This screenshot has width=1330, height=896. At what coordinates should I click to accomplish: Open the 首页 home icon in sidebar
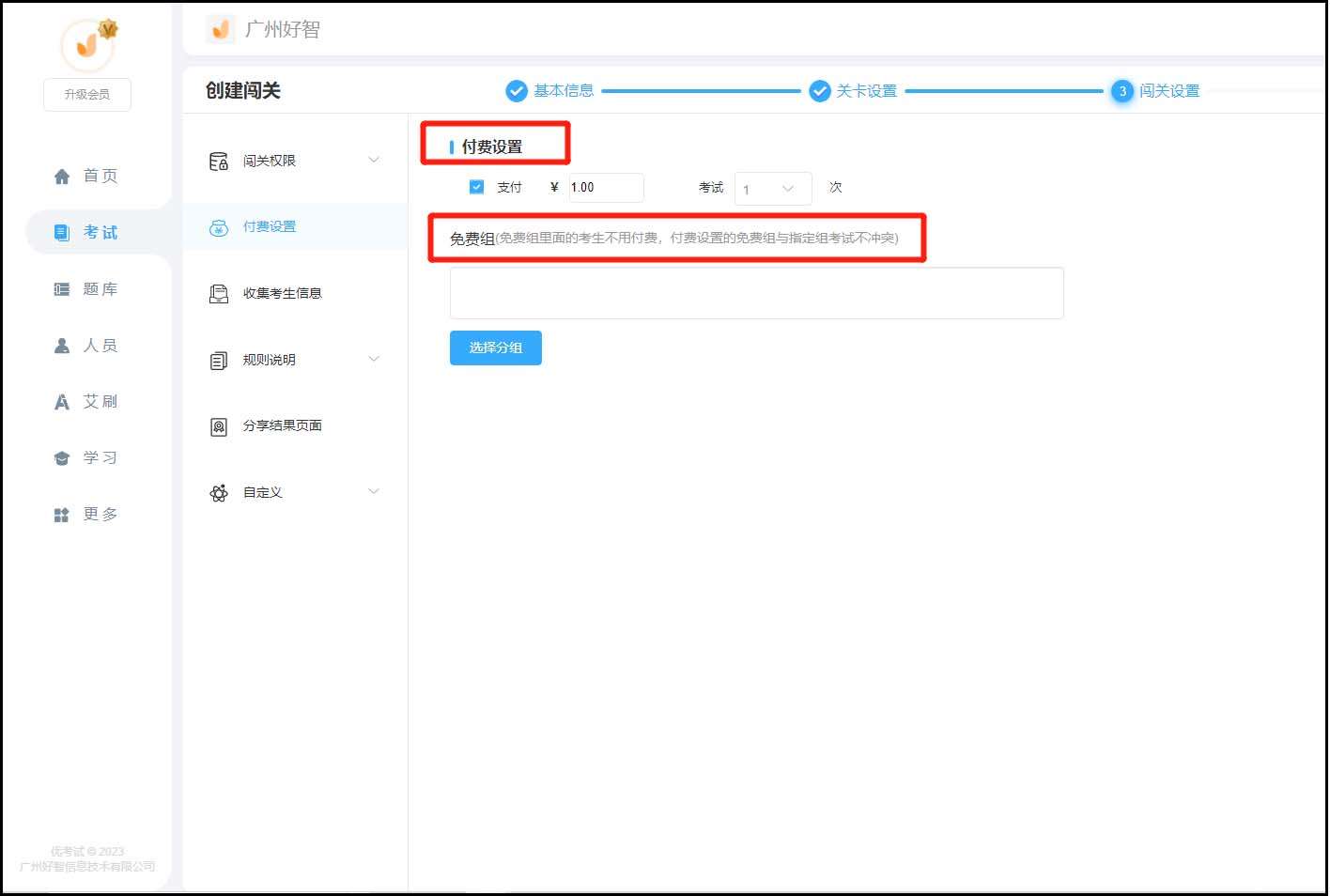click(61, 175)
